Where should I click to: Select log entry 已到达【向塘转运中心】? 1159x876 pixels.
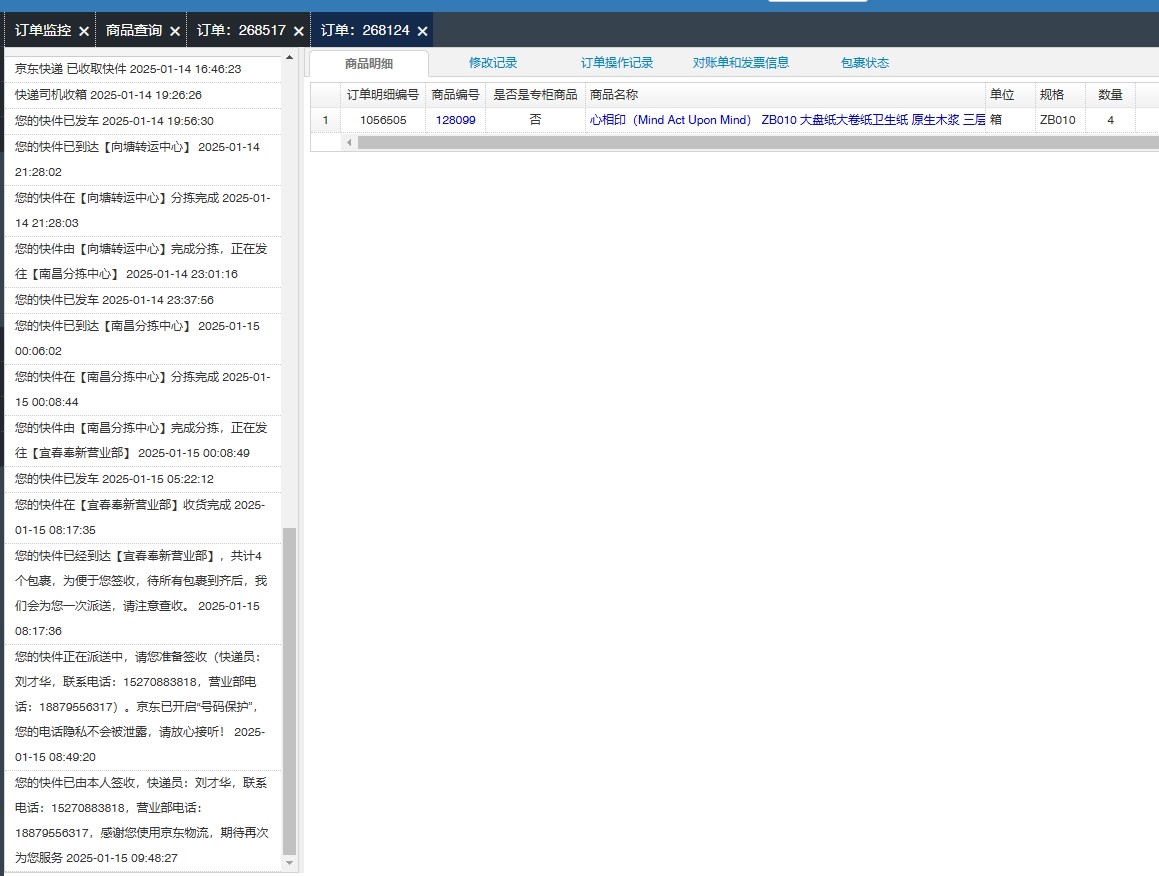pos(143,159)
